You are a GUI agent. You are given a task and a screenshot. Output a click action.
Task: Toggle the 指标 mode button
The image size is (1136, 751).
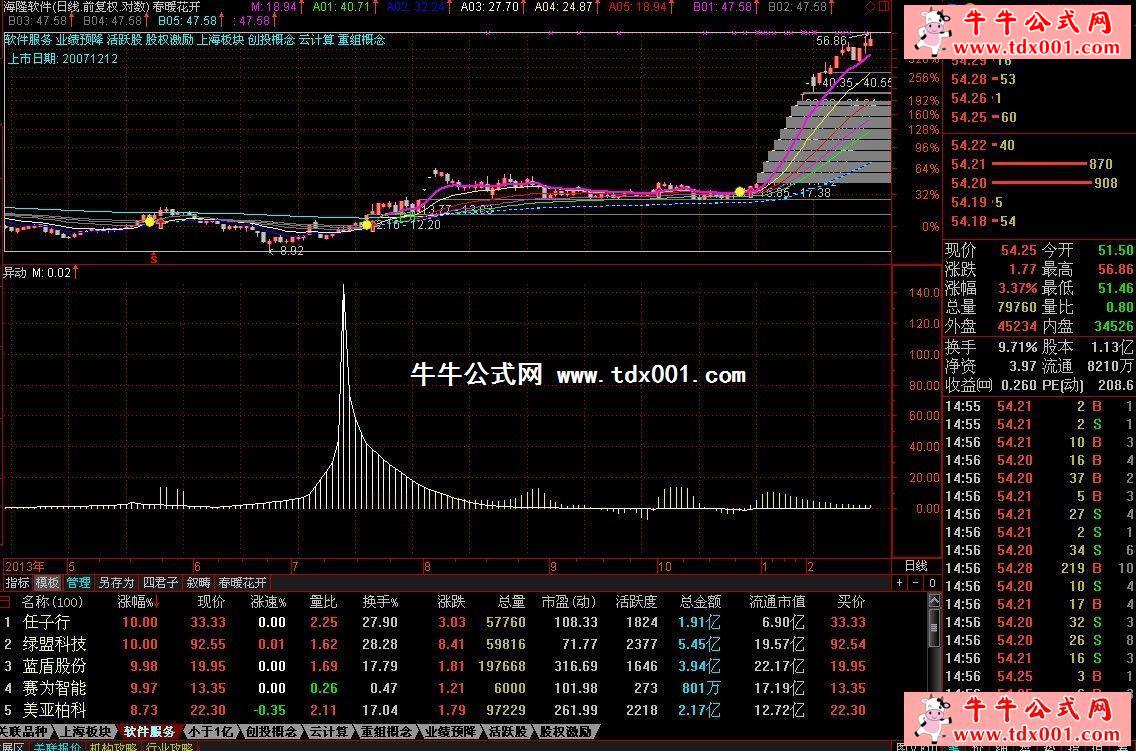pos(17,582)
